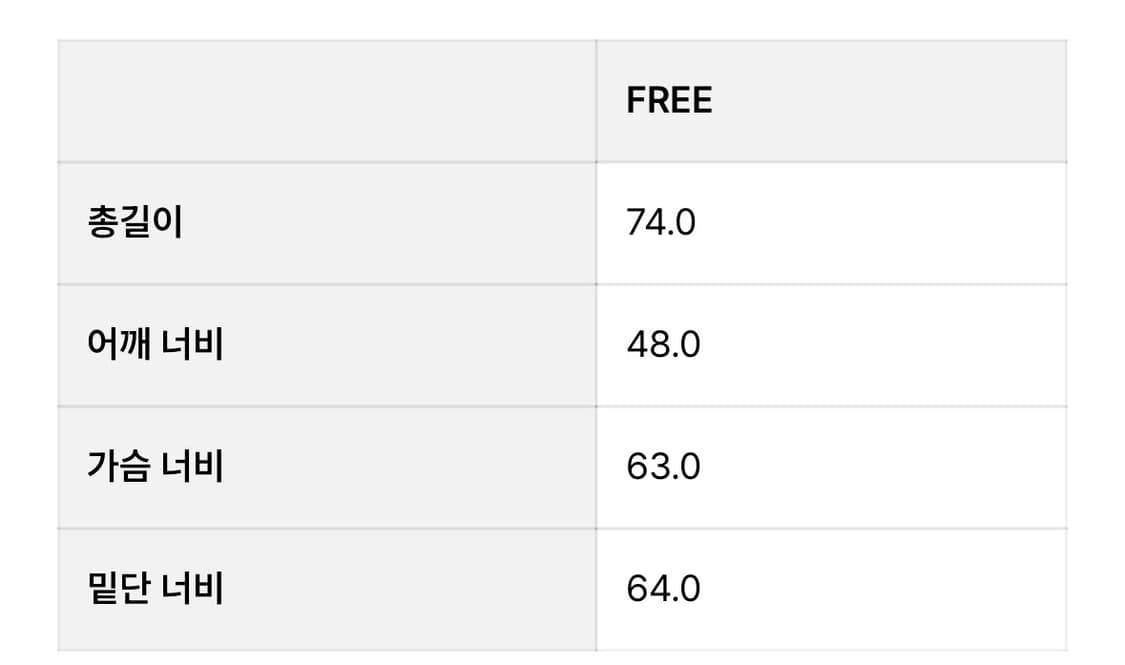Screen dimensions: 1125x665
Task: Click the column divider next to 48.0
Action: click(596, 345)
